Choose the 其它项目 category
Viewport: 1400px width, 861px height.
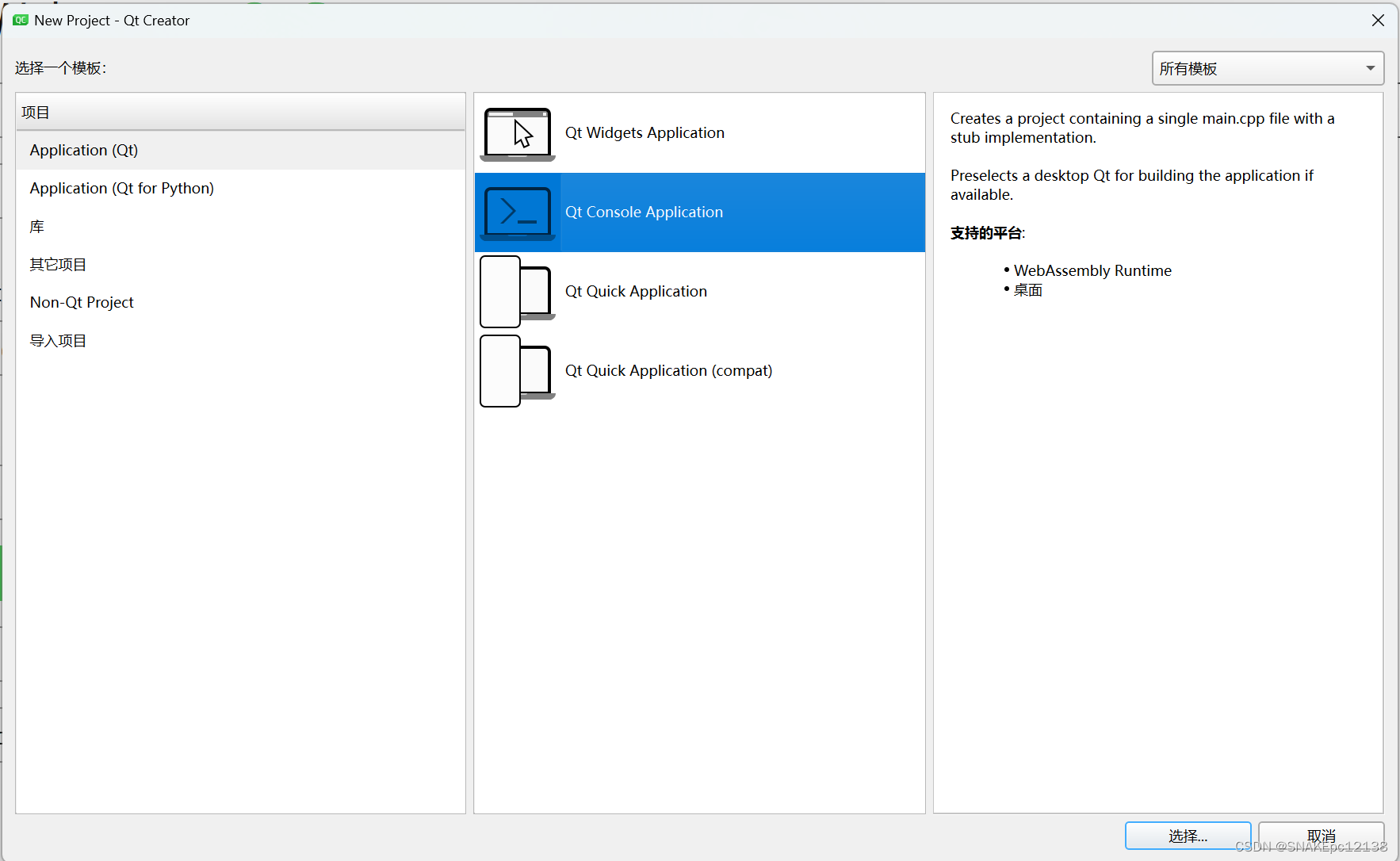pos(240,264)
